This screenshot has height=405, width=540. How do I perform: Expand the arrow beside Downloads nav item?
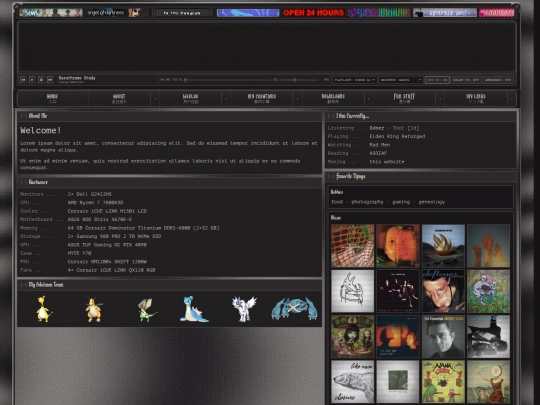click(368, 99)
